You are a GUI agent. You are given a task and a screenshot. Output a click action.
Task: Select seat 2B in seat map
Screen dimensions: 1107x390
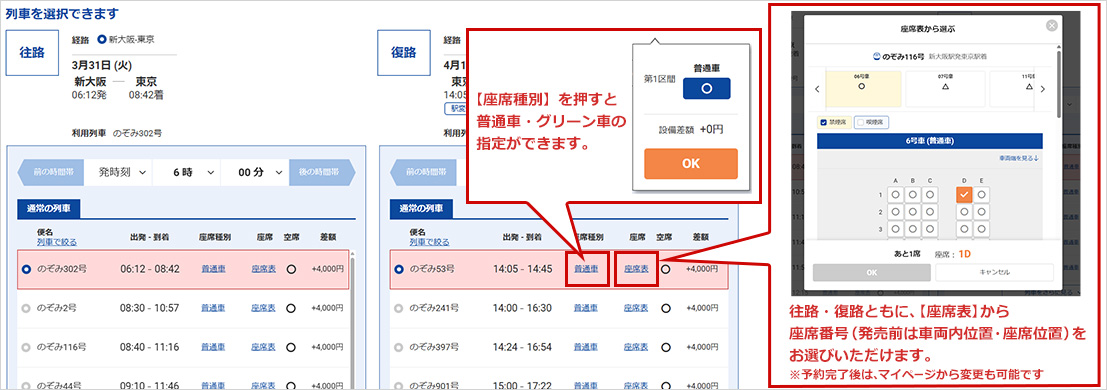[913, 211]
